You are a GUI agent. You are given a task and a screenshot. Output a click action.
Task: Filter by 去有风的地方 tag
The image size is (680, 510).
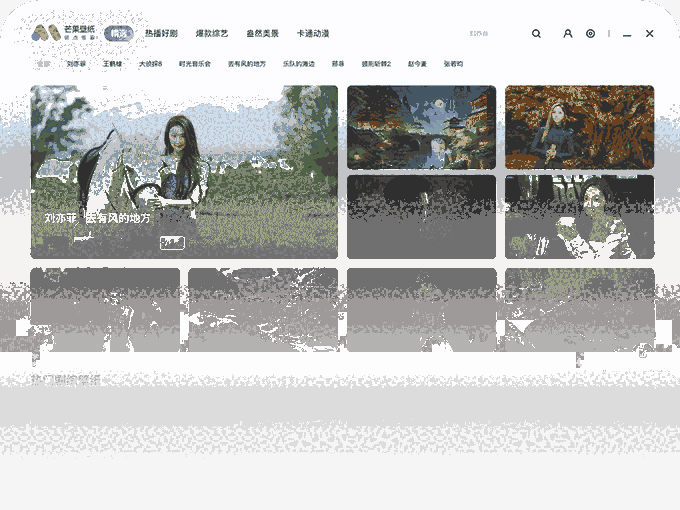click(x=247, y=64)
